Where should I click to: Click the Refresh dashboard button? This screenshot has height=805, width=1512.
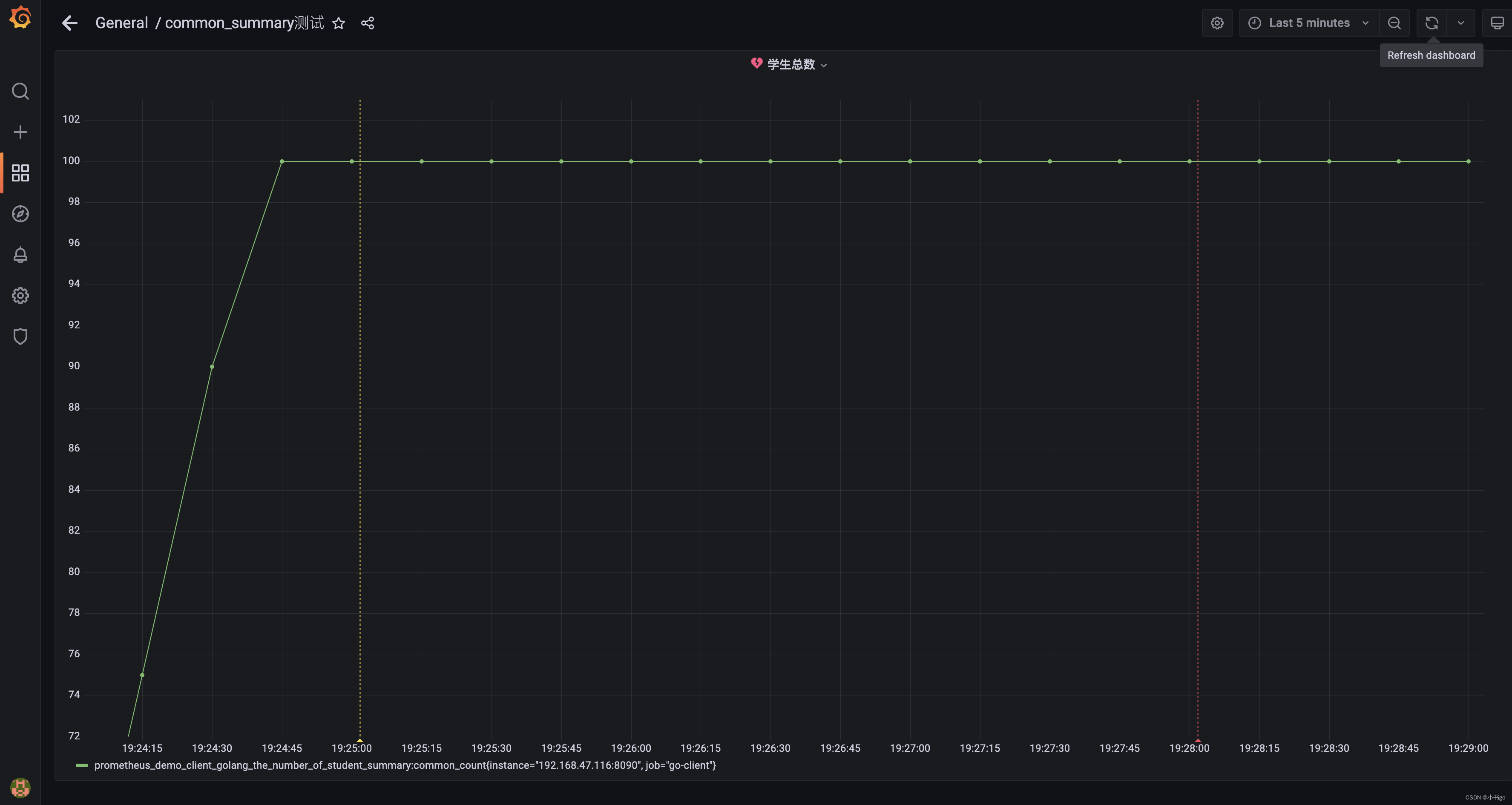tap(1432, 23)
